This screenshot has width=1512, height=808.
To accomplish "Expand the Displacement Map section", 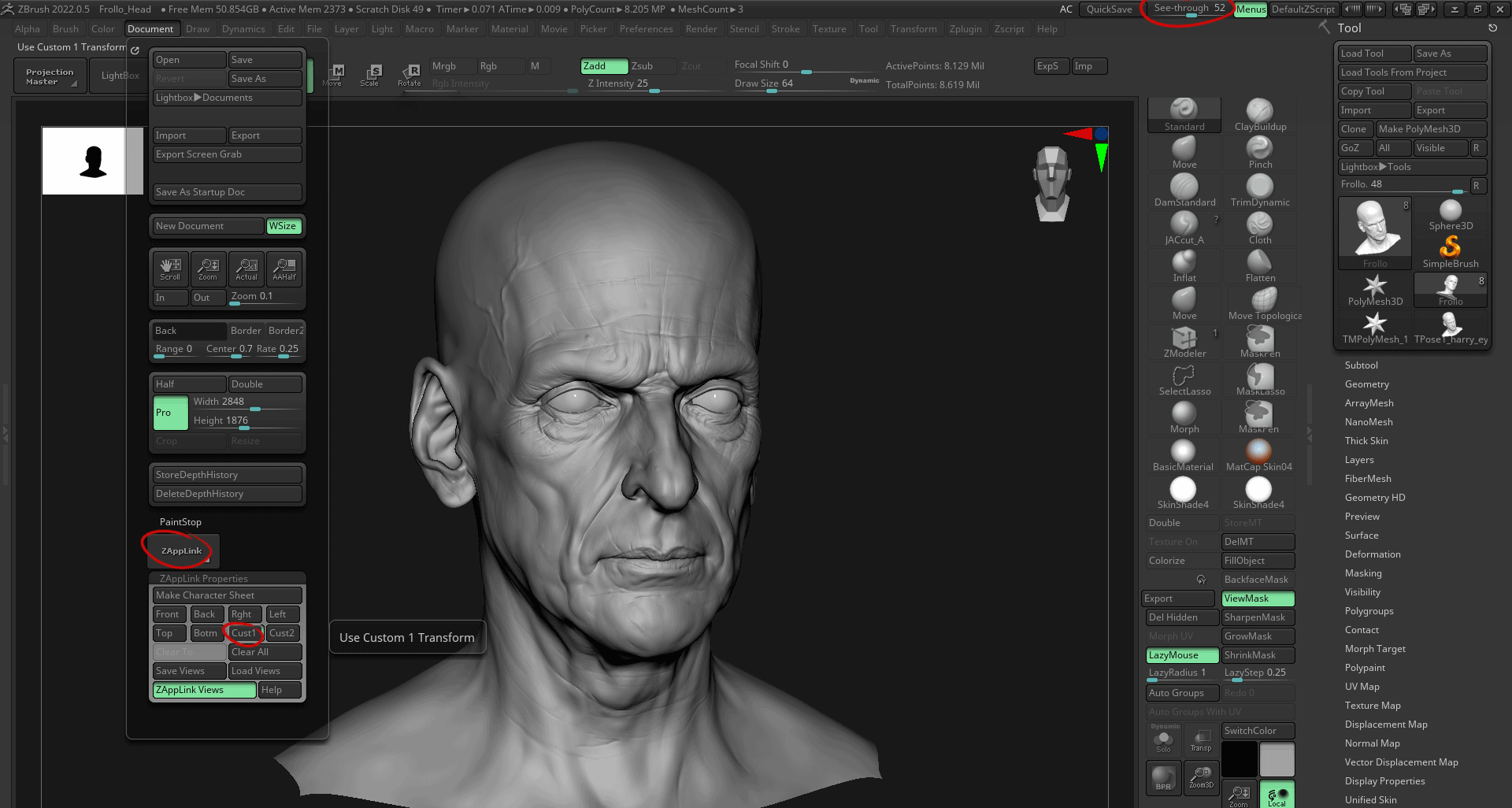I will coord(1386,724).
